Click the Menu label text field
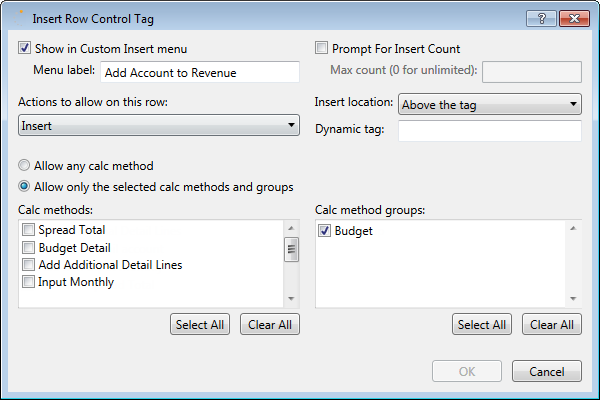 point(200,72)
